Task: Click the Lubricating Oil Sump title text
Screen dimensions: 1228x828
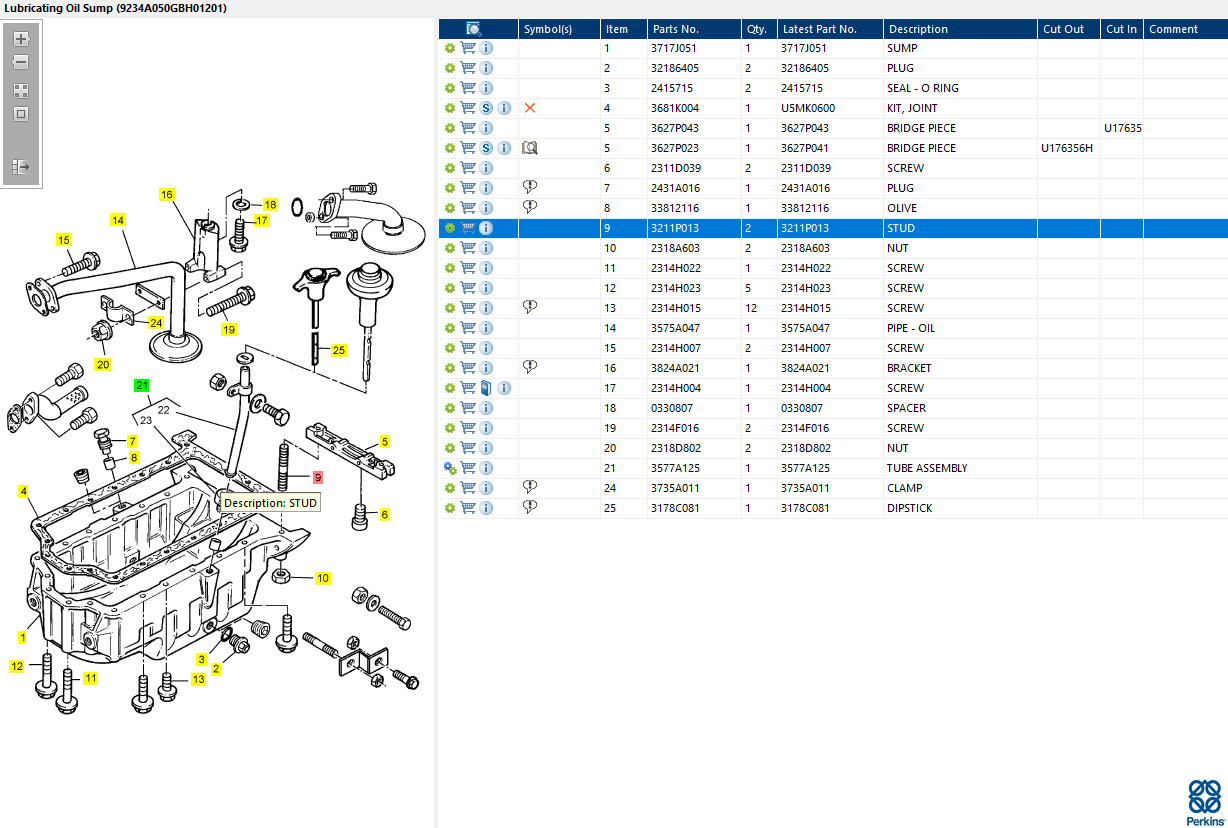Action: [x=116, y=8]
